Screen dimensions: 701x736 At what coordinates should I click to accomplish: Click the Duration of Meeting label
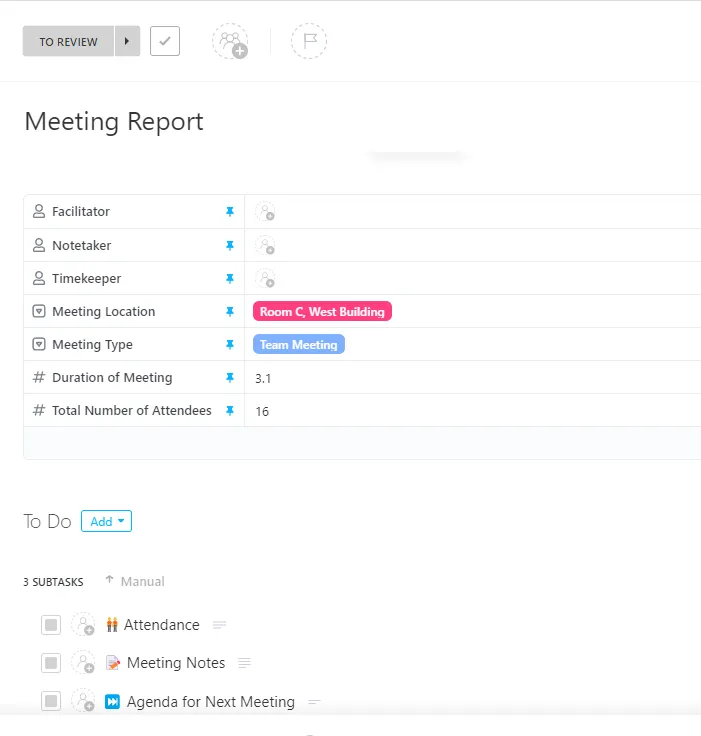pos(112,377)
